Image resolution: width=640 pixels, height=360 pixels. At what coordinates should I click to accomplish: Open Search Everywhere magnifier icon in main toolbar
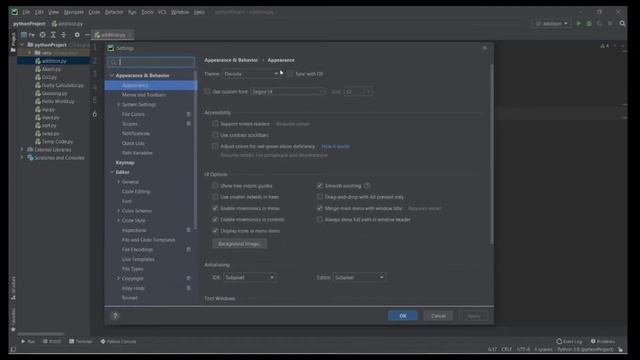[x=622, y=24]
